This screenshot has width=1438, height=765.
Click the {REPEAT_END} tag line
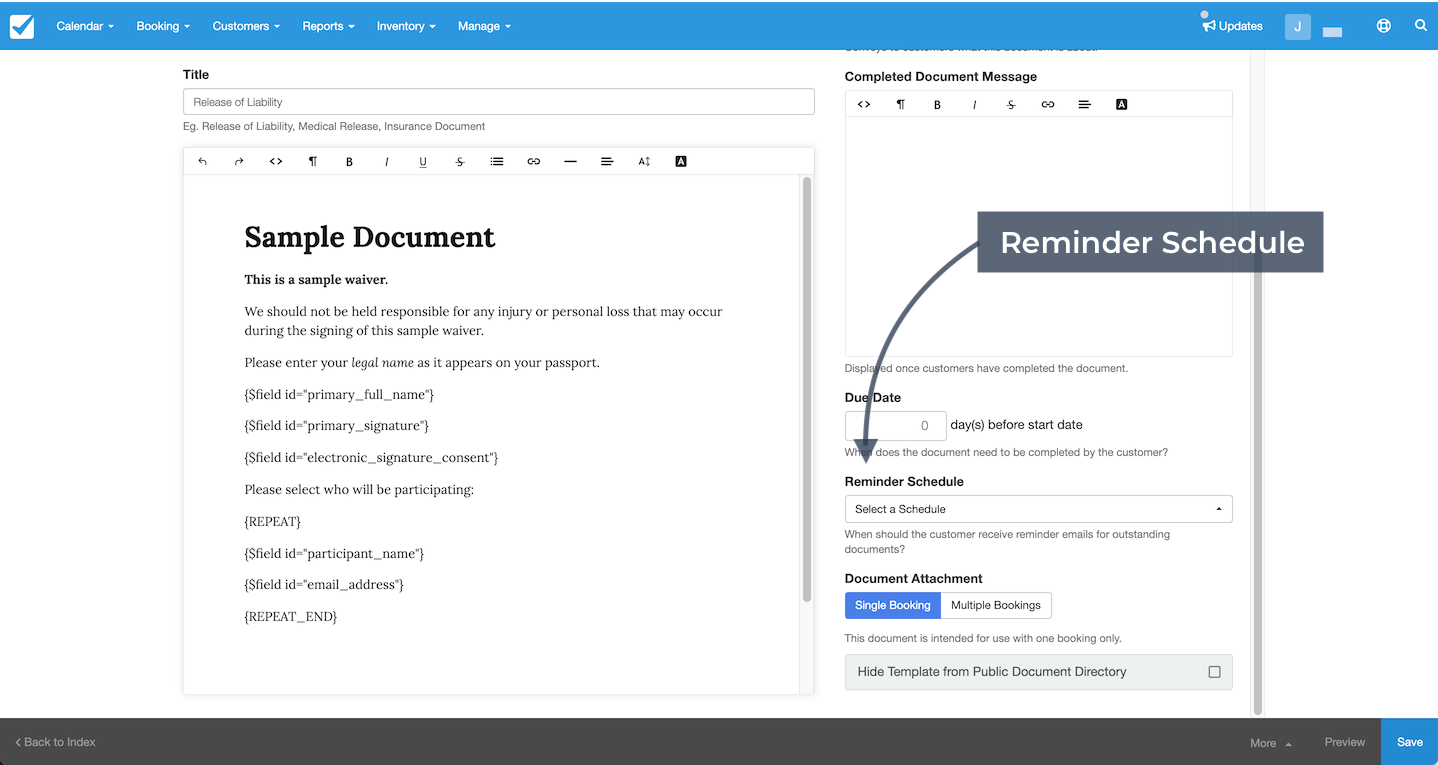[291, 617]
